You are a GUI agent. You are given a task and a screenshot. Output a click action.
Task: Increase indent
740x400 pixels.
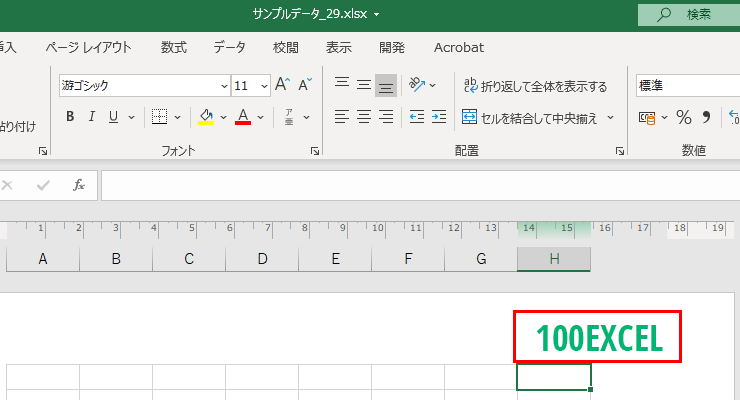coord(439,117)
